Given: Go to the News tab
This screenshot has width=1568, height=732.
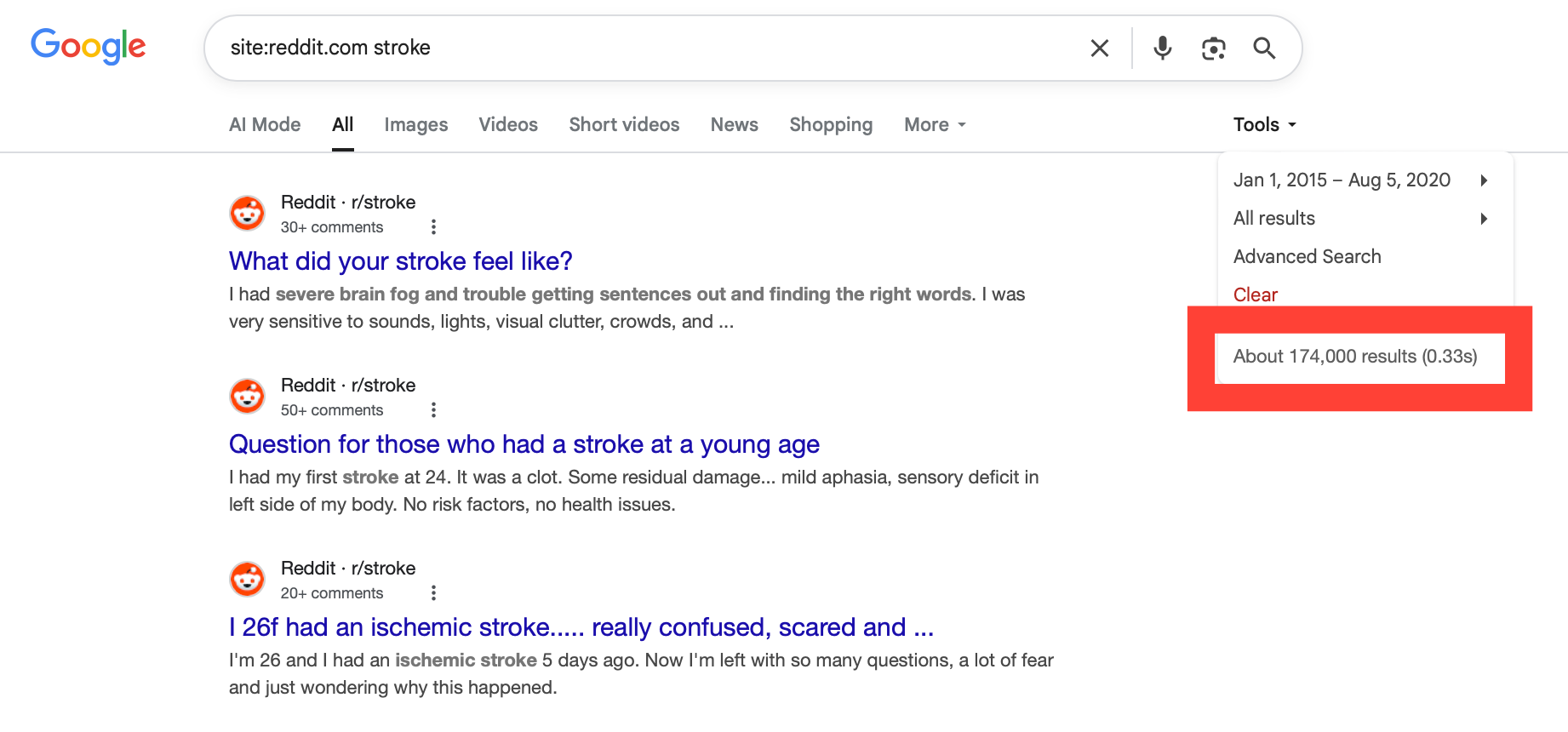Looking at the screenshot, I should click(x=735, y=124).
